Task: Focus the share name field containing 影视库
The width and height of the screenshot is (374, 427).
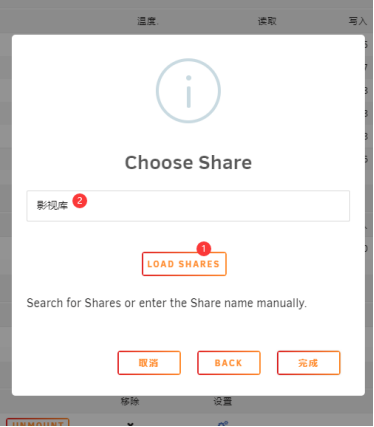Action: click(188, 206)
